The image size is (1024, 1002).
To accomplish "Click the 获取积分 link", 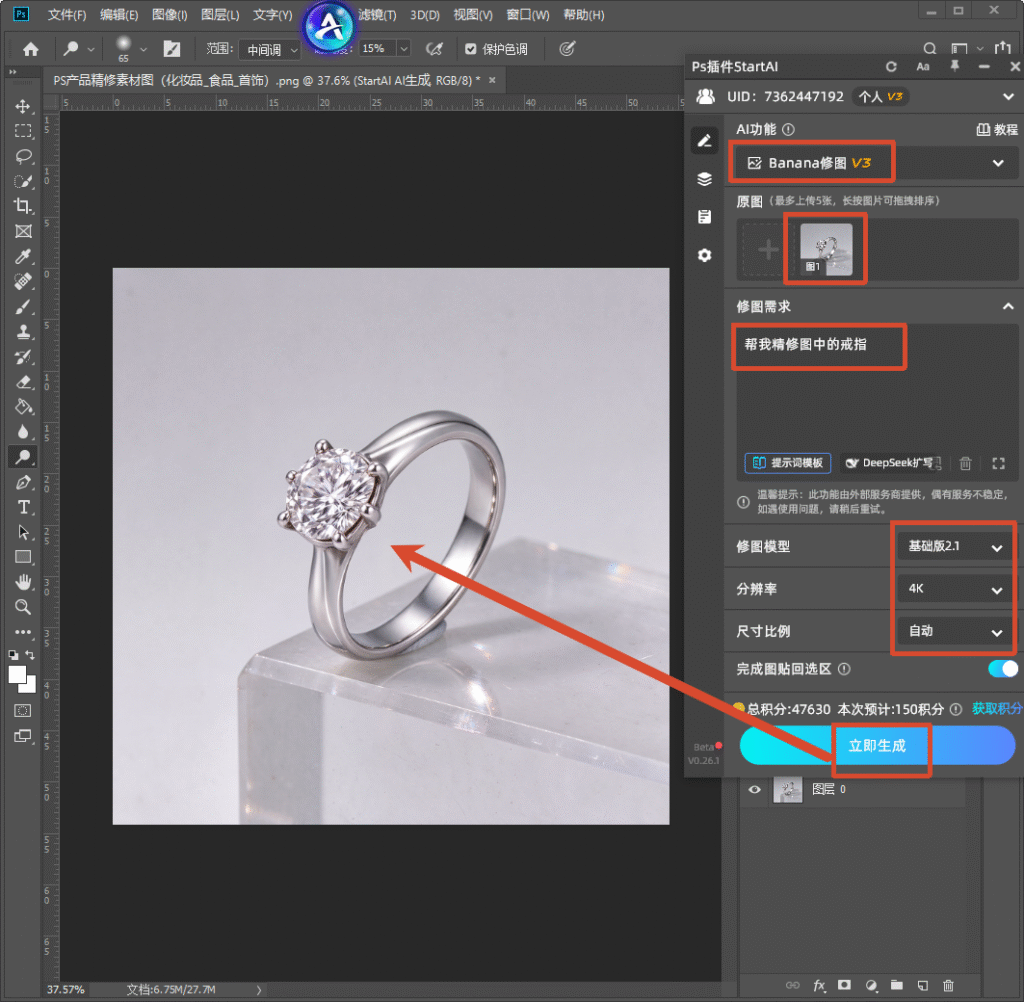I will coord(997,709).
